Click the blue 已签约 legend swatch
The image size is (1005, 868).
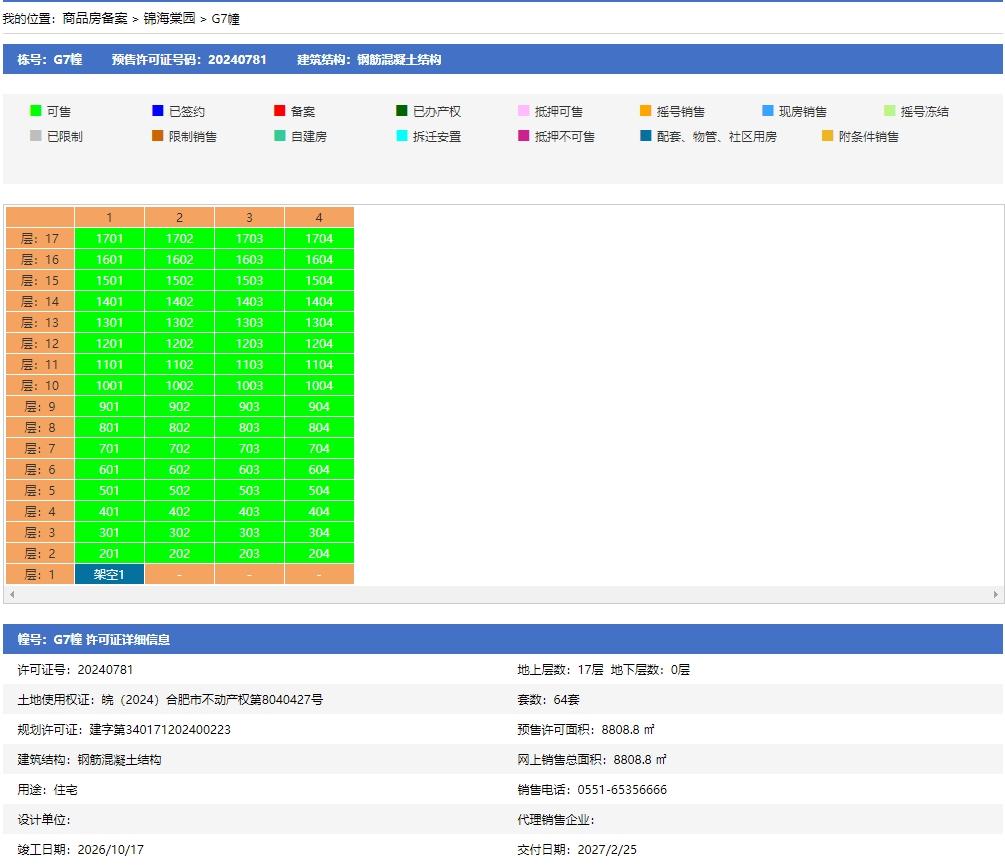click(158, 111)
